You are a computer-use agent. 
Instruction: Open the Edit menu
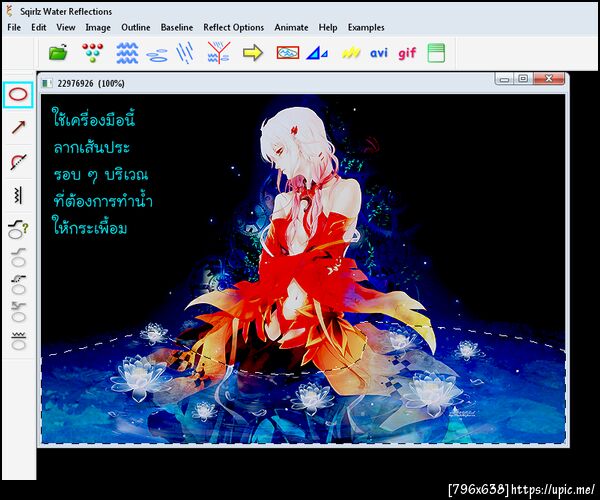point(39,28)
